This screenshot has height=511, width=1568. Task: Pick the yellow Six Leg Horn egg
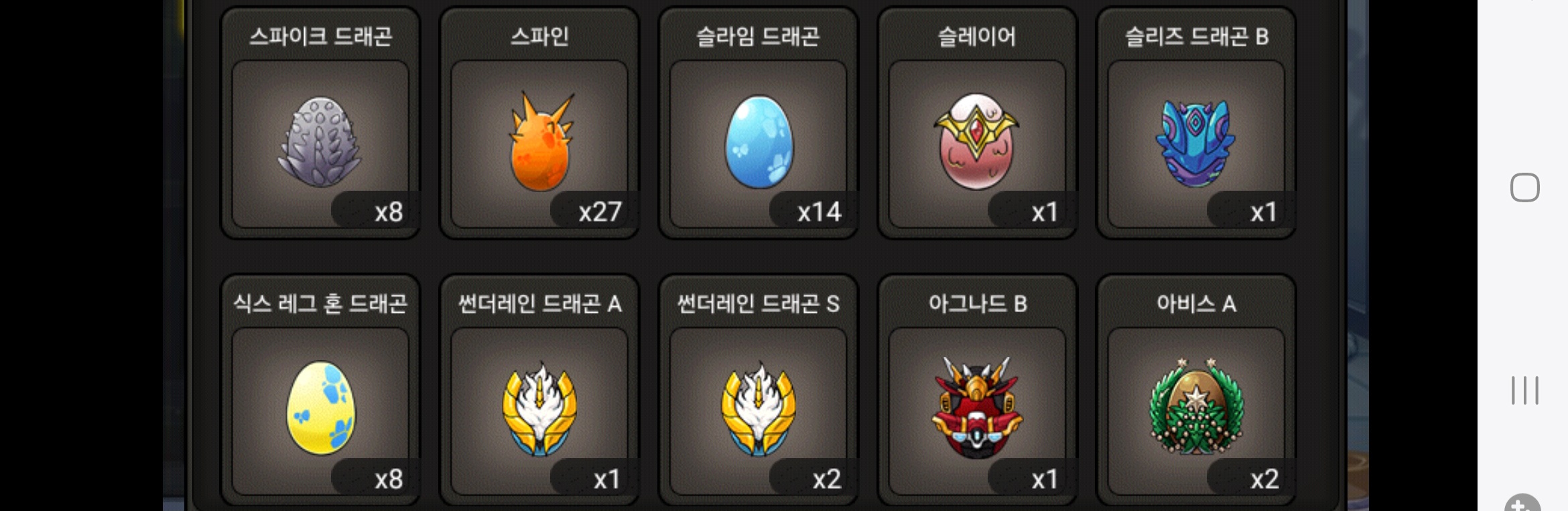coord(321,409)
